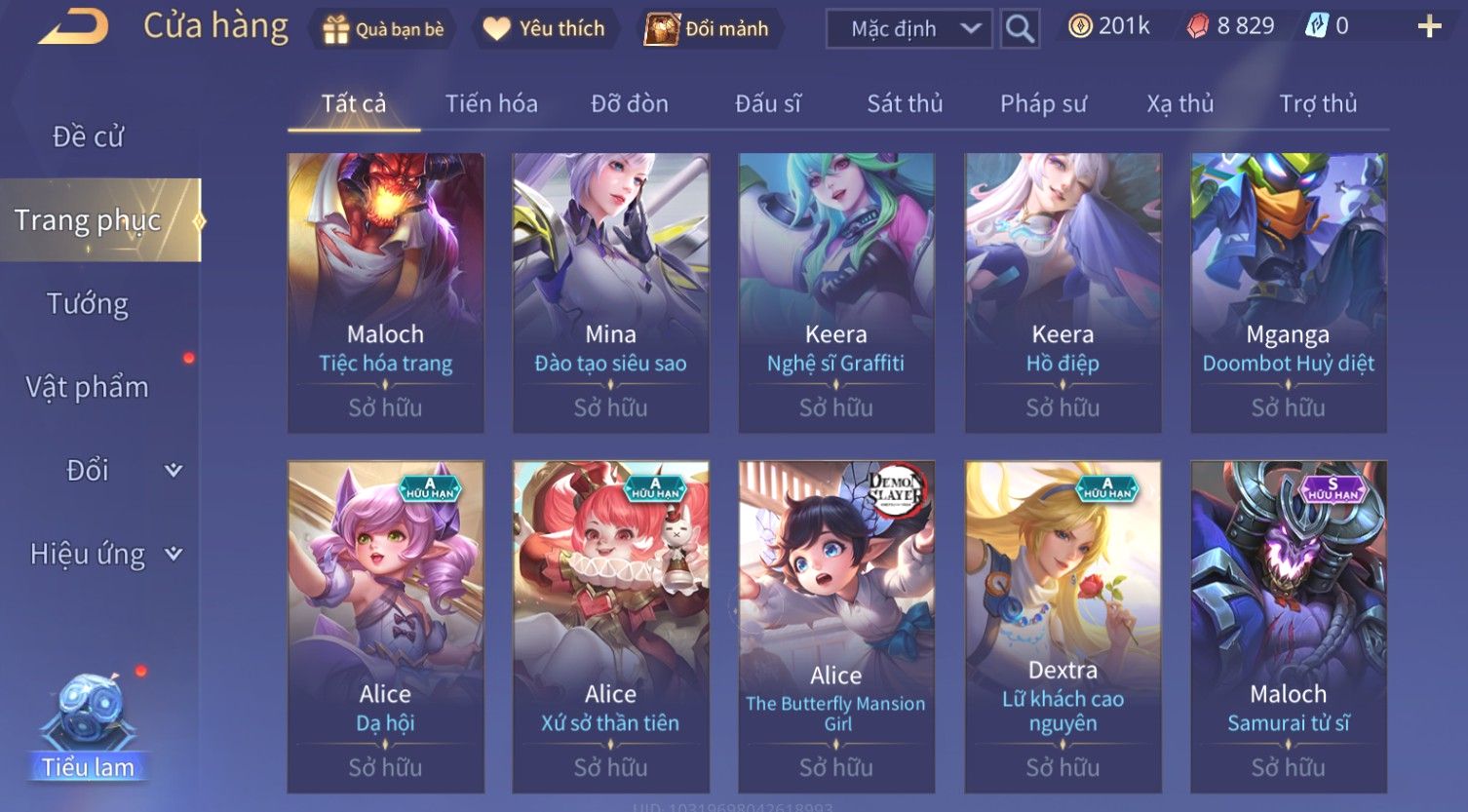
Task: Open the Mặc định sort dropdown
Action: pos(908,29)
